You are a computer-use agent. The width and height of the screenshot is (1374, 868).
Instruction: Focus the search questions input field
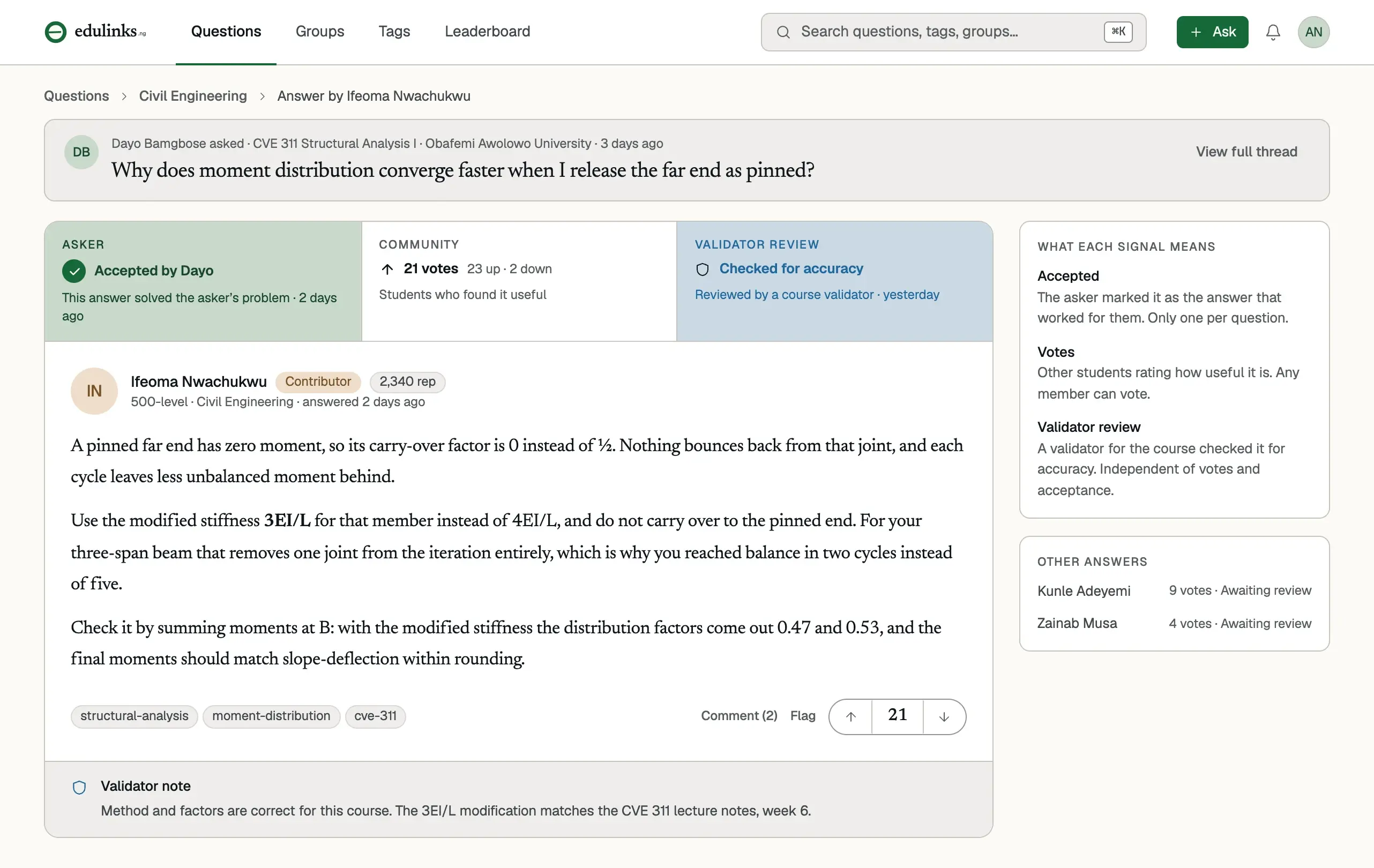point(953,32)
